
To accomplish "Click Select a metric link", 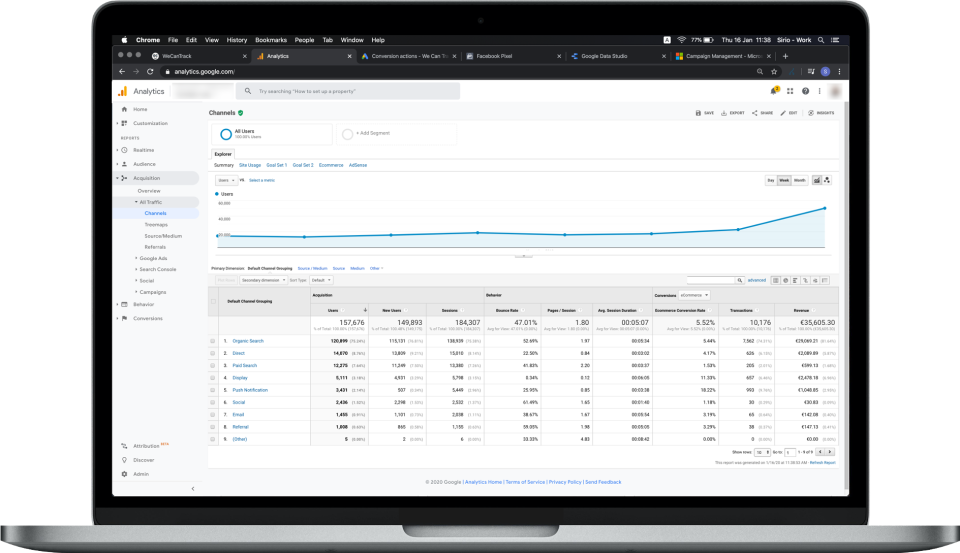I will pos(262,180).
